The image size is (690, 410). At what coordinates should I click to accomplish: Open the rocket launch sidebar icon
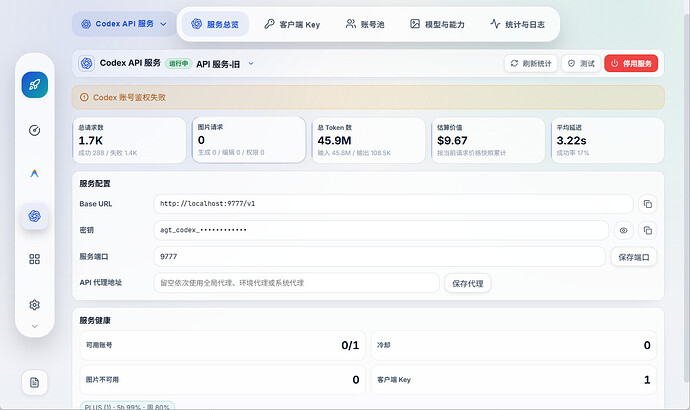[x=35, y=85]
